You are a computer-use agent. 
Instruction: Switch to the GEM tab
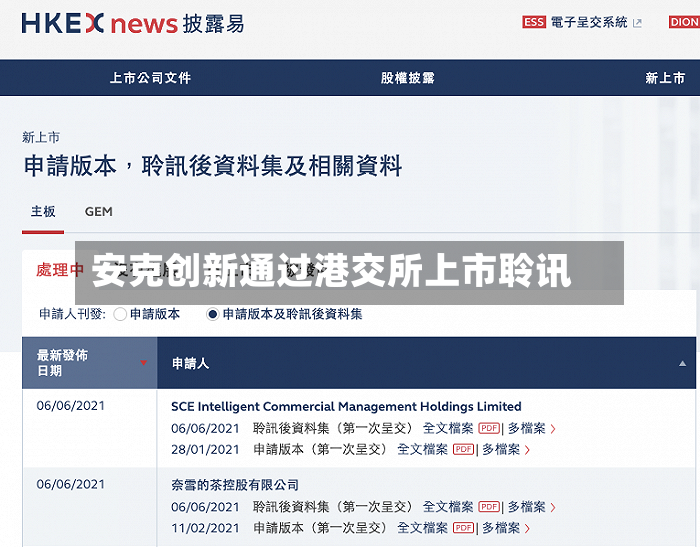tap(99, 211)
